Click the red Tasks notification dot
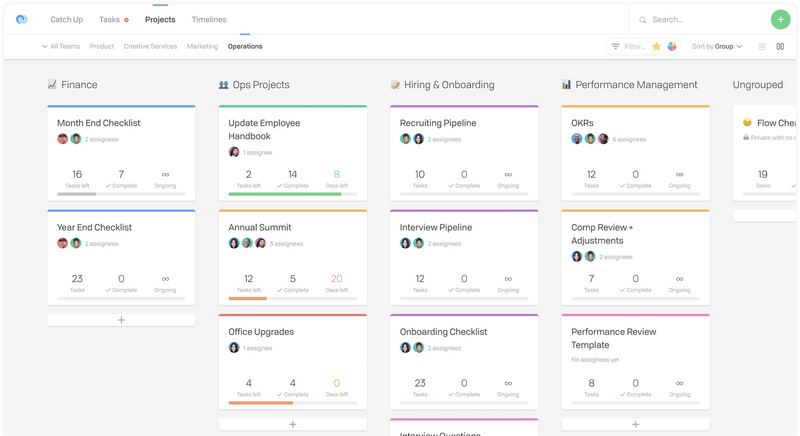Image resolution: width=800 pixels, height=436 pixels. (x=127, y=20)
